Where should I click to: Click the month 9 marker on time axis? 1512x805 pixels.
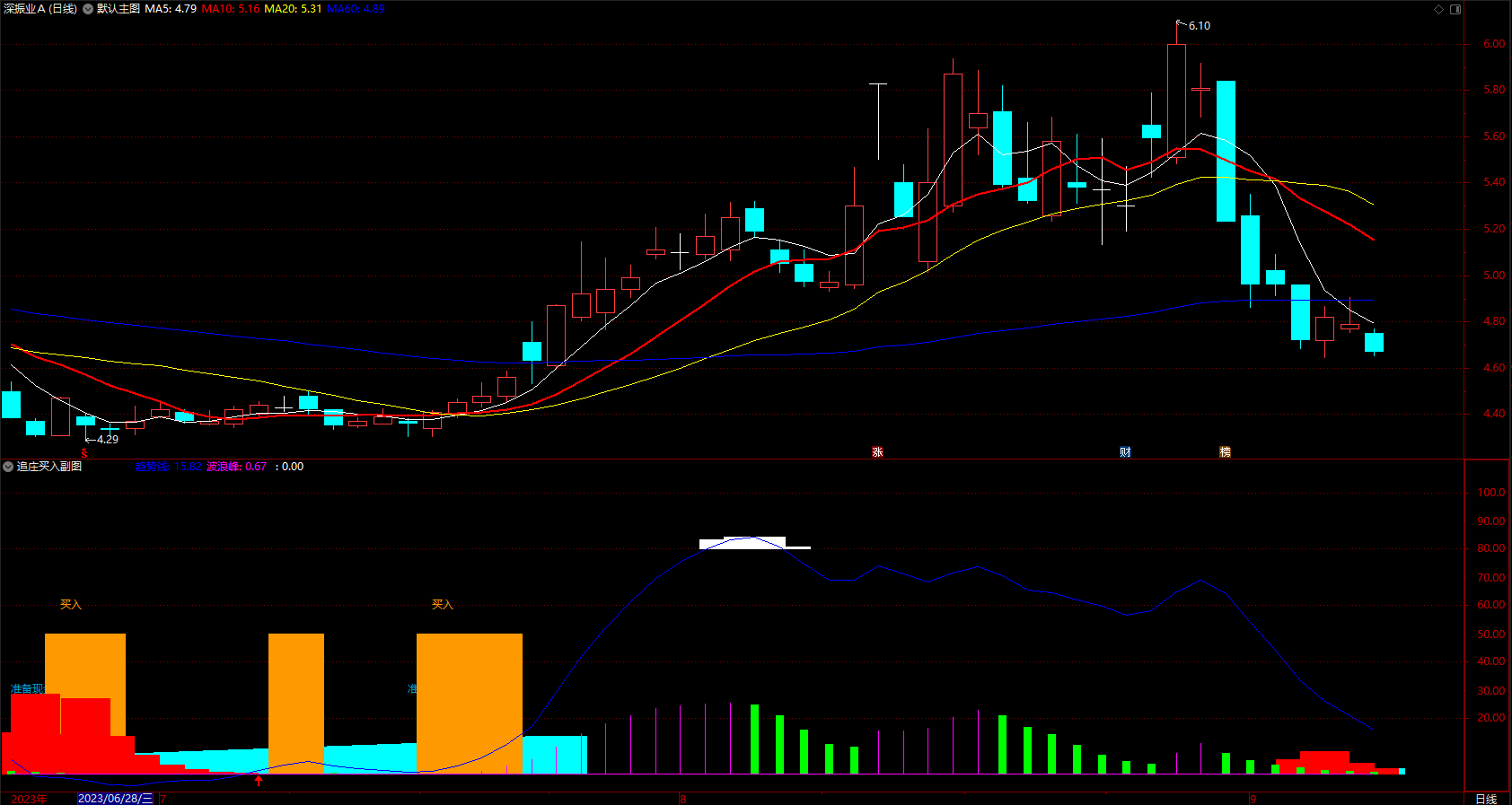[x=1253, y=799]
